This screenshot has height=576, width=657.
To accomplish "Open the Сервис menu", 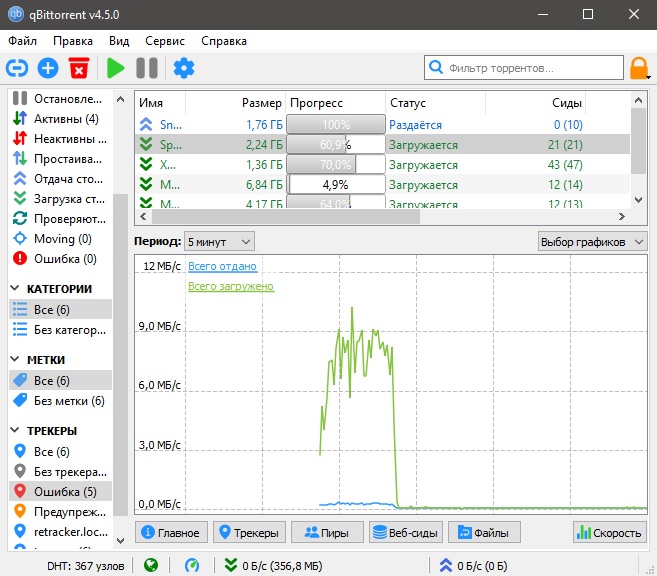I will pyautogui.click(x=164, y=41).
